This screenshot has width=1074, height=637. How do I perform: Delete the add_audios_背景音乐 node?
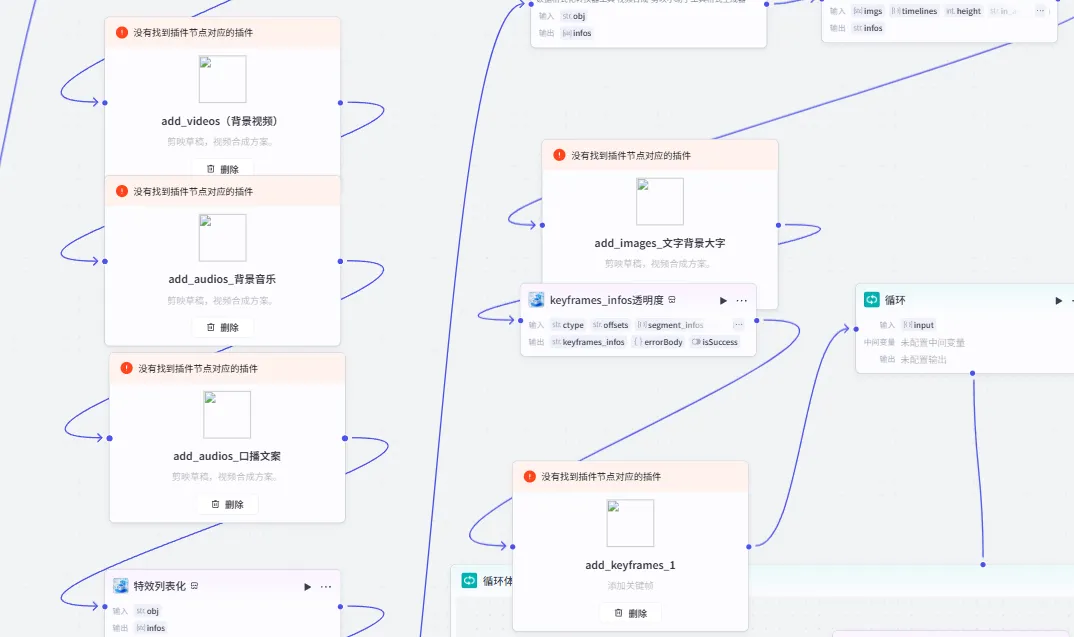[x=223, y=327]
